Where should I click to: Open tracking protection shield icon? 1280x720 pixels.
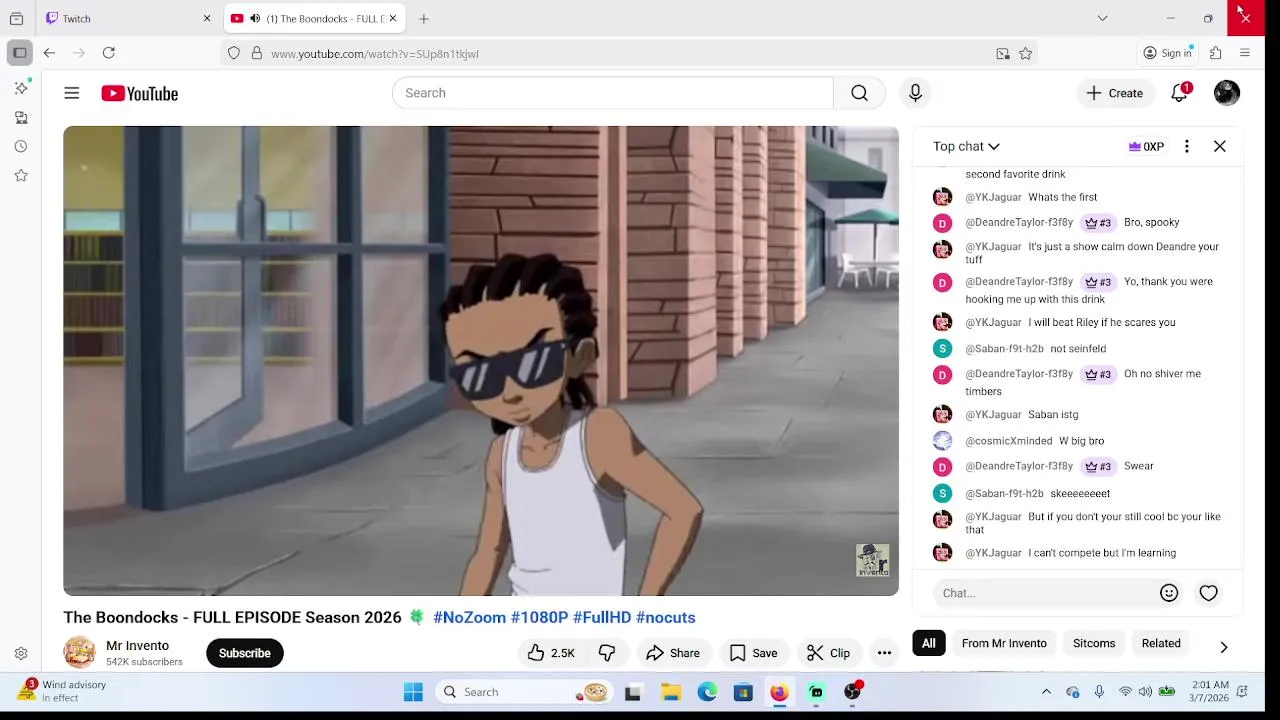pyautogui.click(x=234, y=54)
